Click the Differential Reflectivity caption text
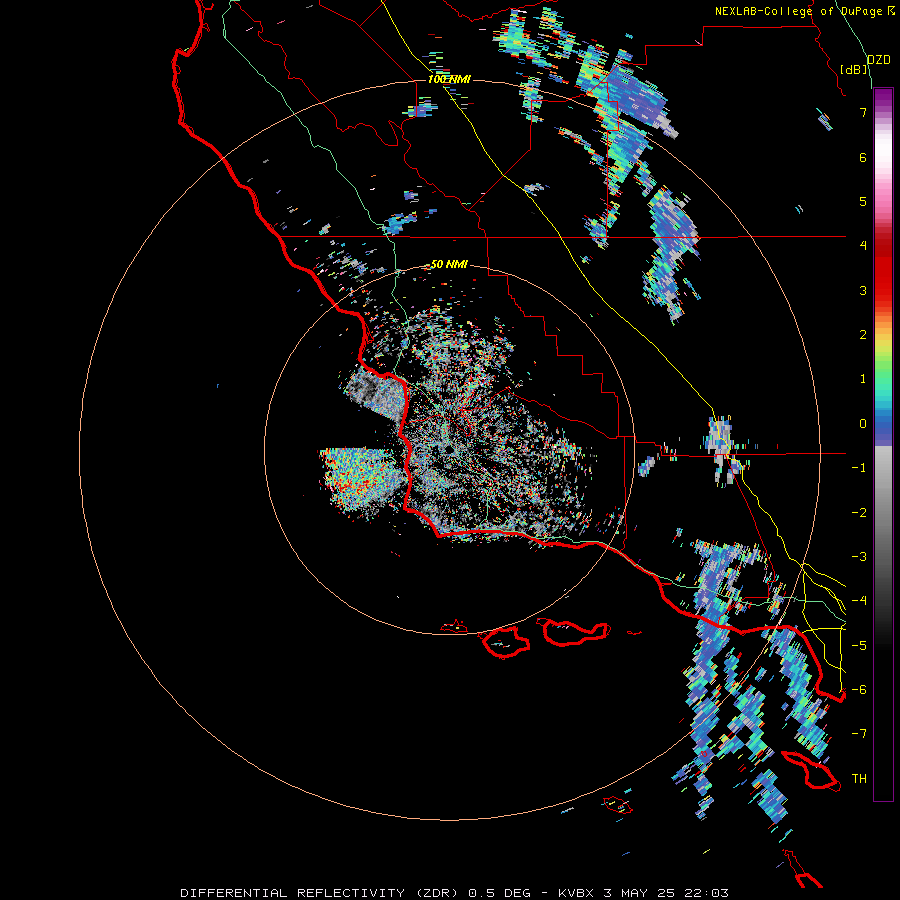 pos(319,893)
